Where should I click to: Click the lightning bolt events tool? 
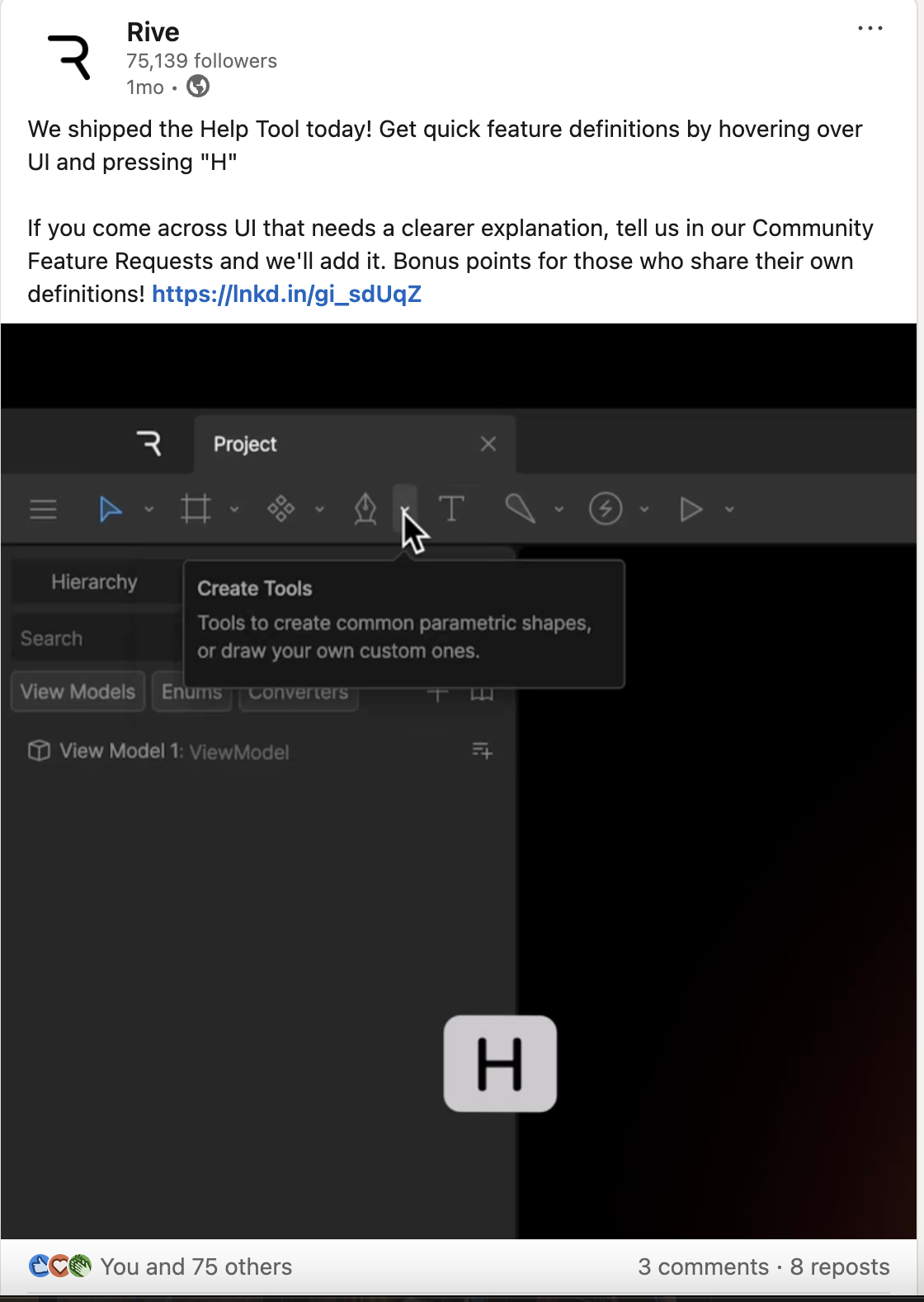click(x=606, y=508)
